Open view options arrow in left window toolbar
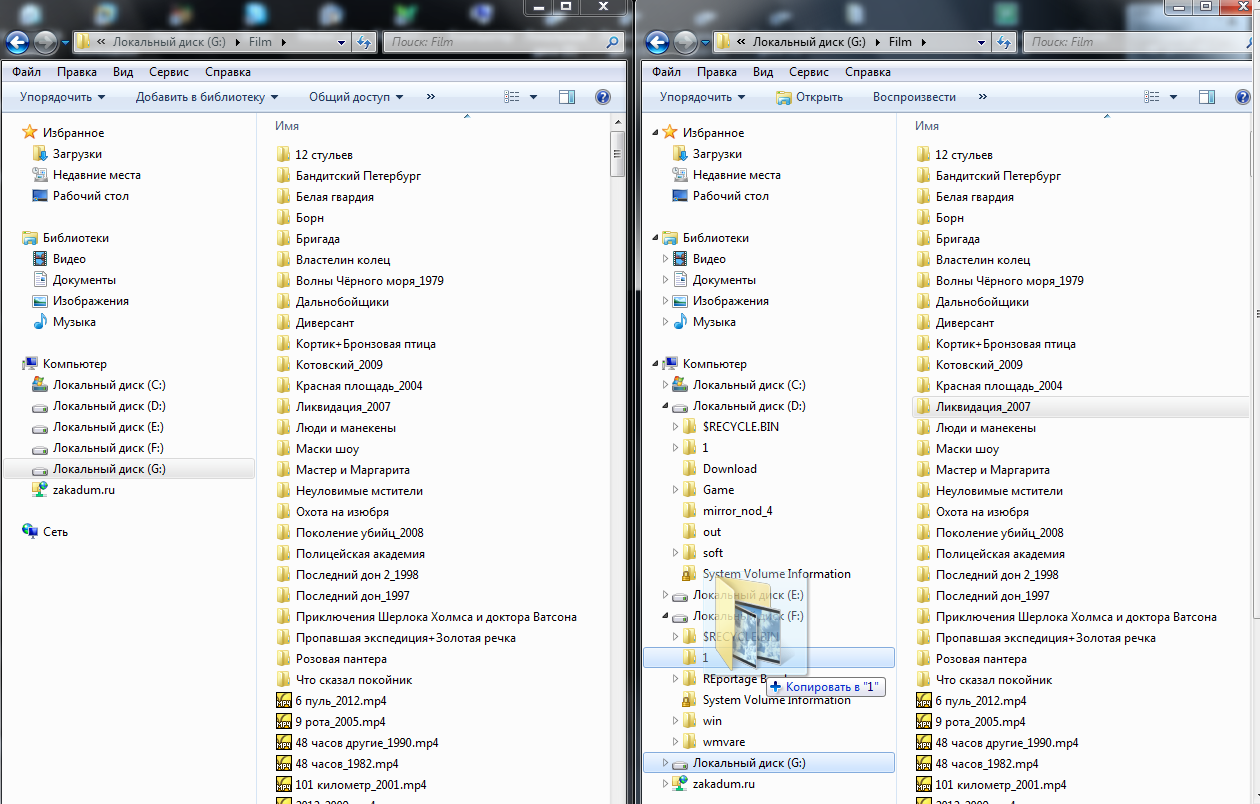The image size is (1260, 804). (533, 97)
